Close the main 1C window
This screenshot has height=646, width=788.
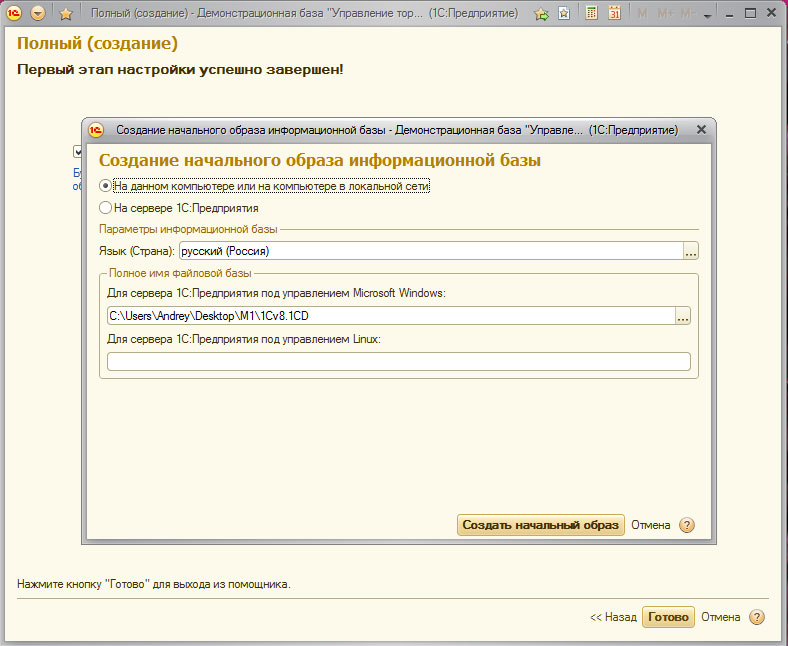coord(771,13)
